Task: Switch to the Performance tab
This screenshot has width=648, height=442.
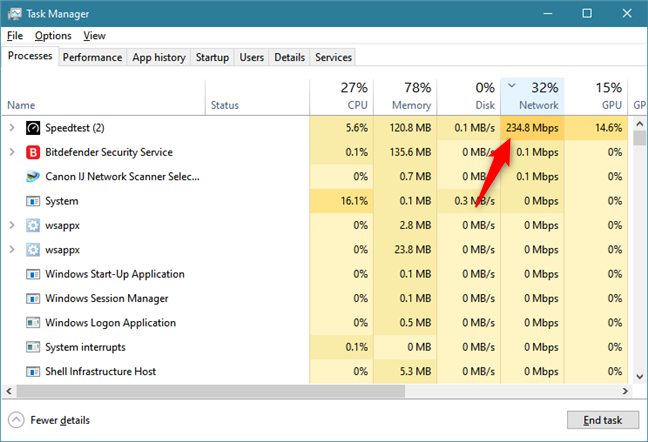Action: 92,57
